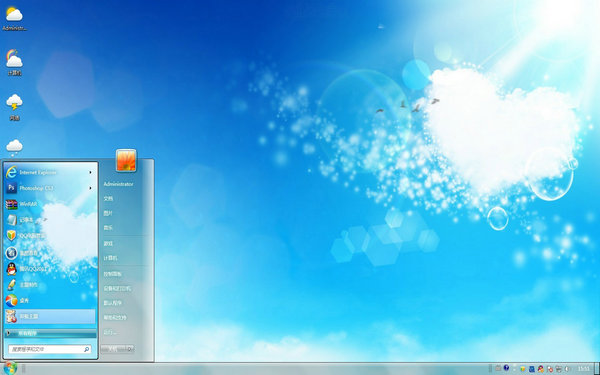Open Computer (计算机) in the Start menu
Viewport: 600px width, 375px height.
coord(110,258)
